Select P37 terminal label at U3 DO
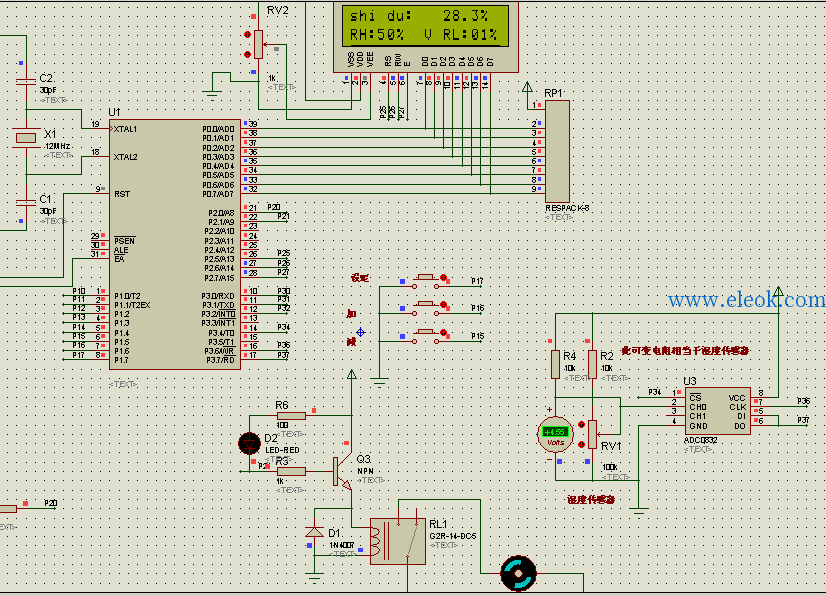 (x=803, y=420)
